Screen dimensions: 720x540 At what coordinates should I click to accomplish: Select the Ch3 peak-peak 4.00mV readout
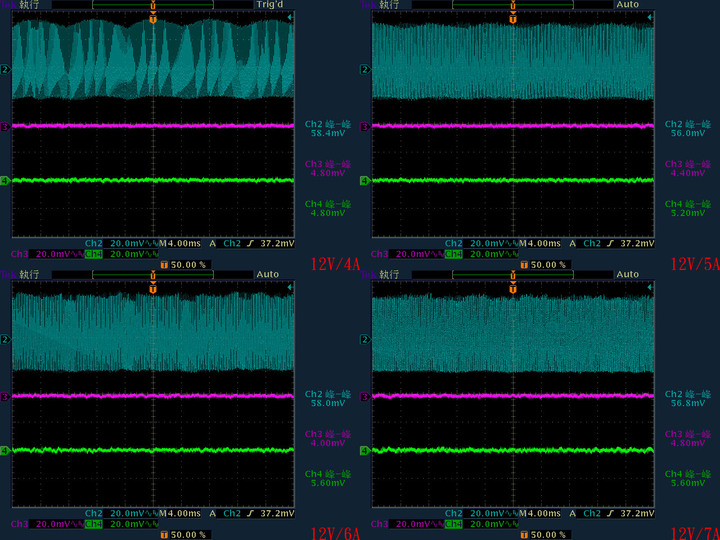tap(328, 439)
